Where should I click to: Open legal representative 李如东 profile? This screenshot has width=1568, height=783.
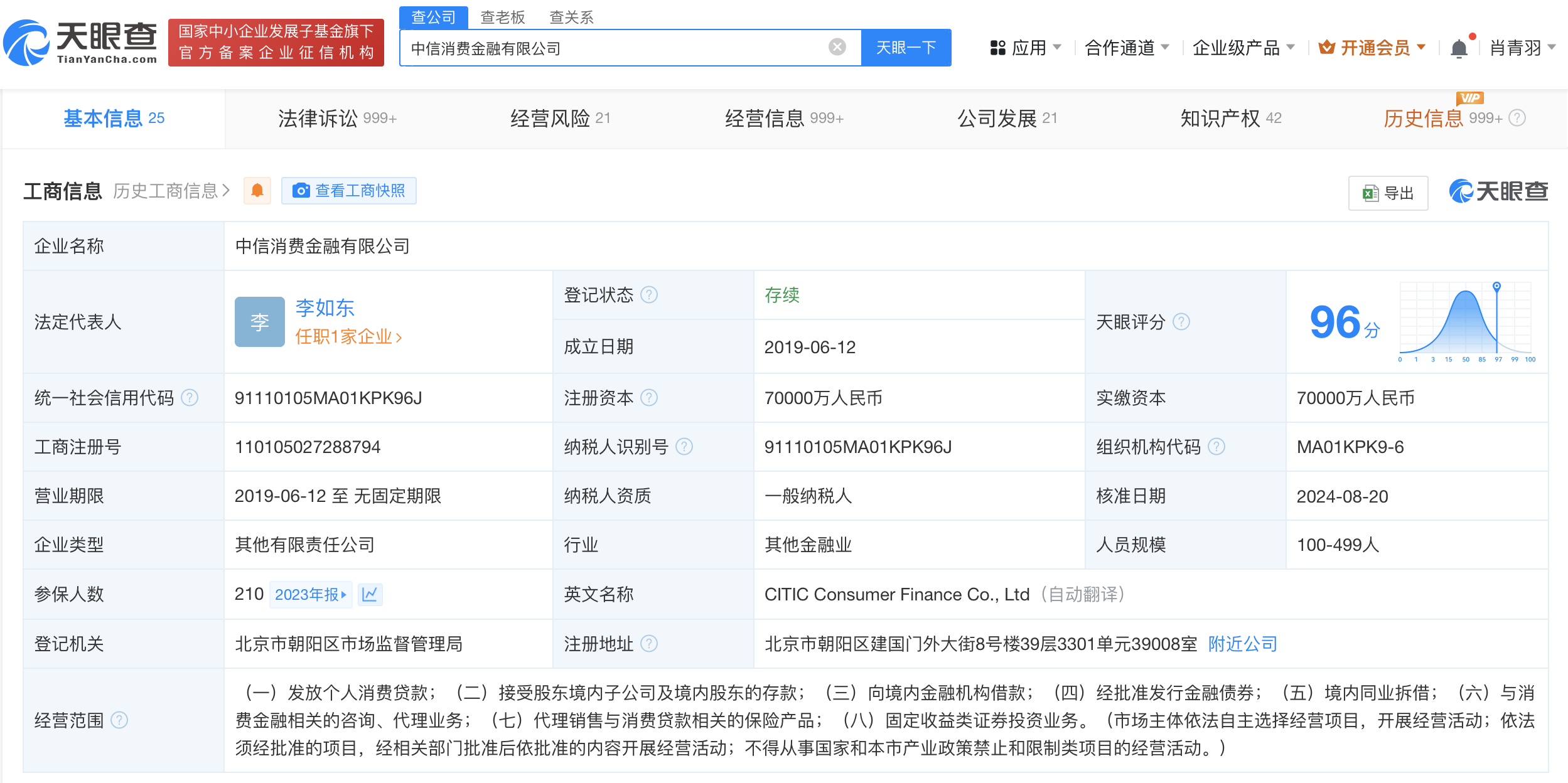[325, 308]
